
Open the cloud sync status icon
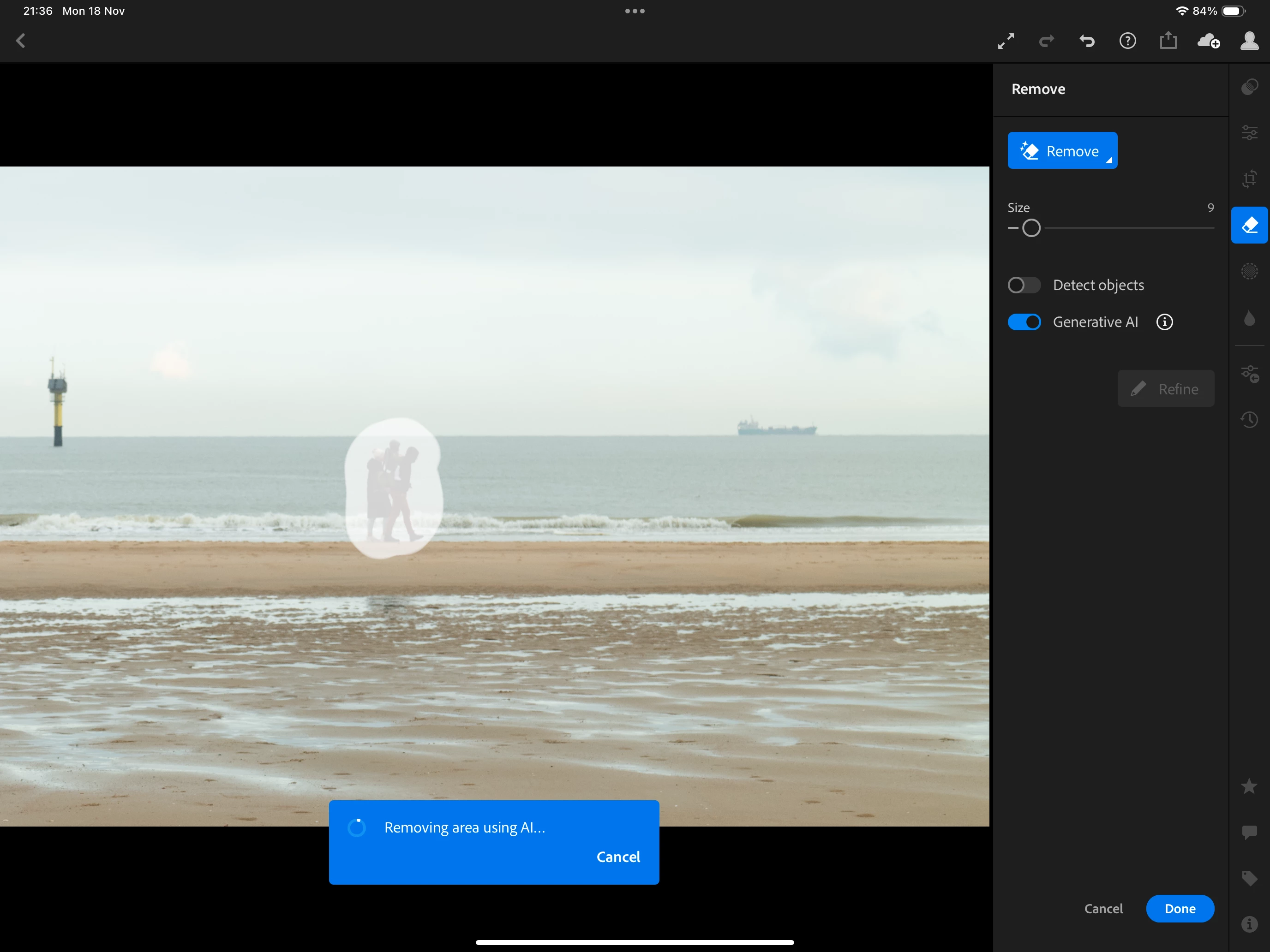click(1209, 41)
